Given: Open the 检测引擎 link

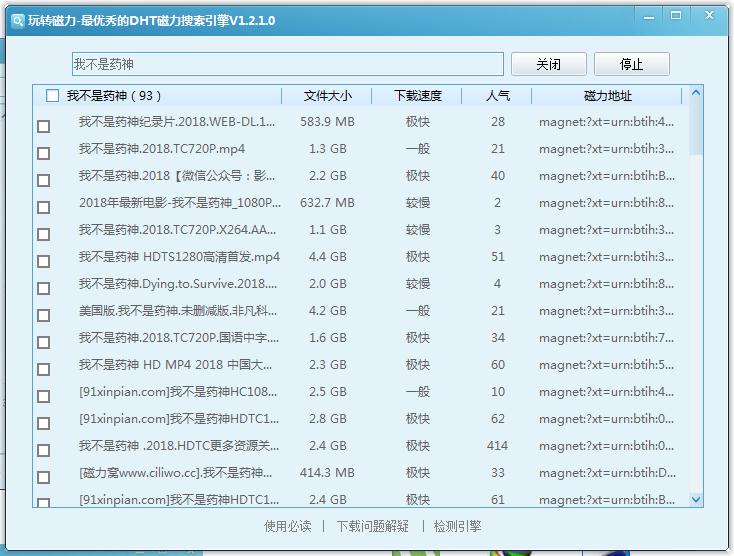Looking at the screenshot, I should (x=457, y=526).
